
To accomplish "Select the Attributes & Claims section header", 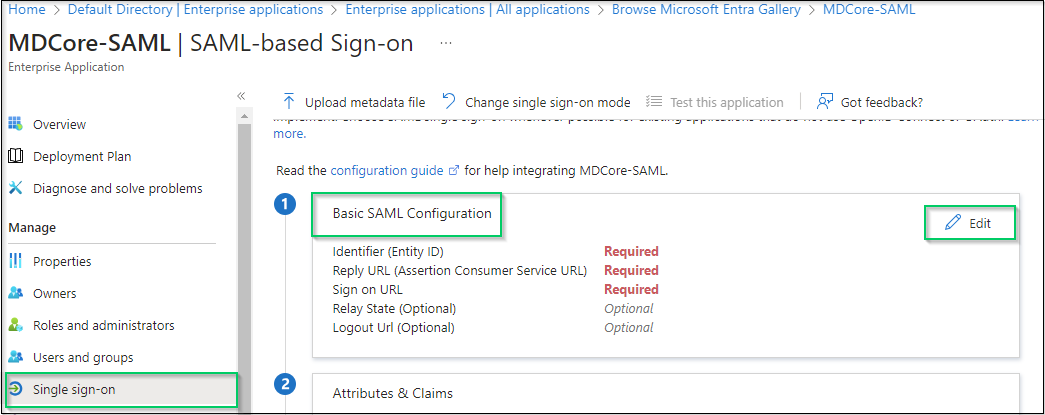I will [393, 393].
